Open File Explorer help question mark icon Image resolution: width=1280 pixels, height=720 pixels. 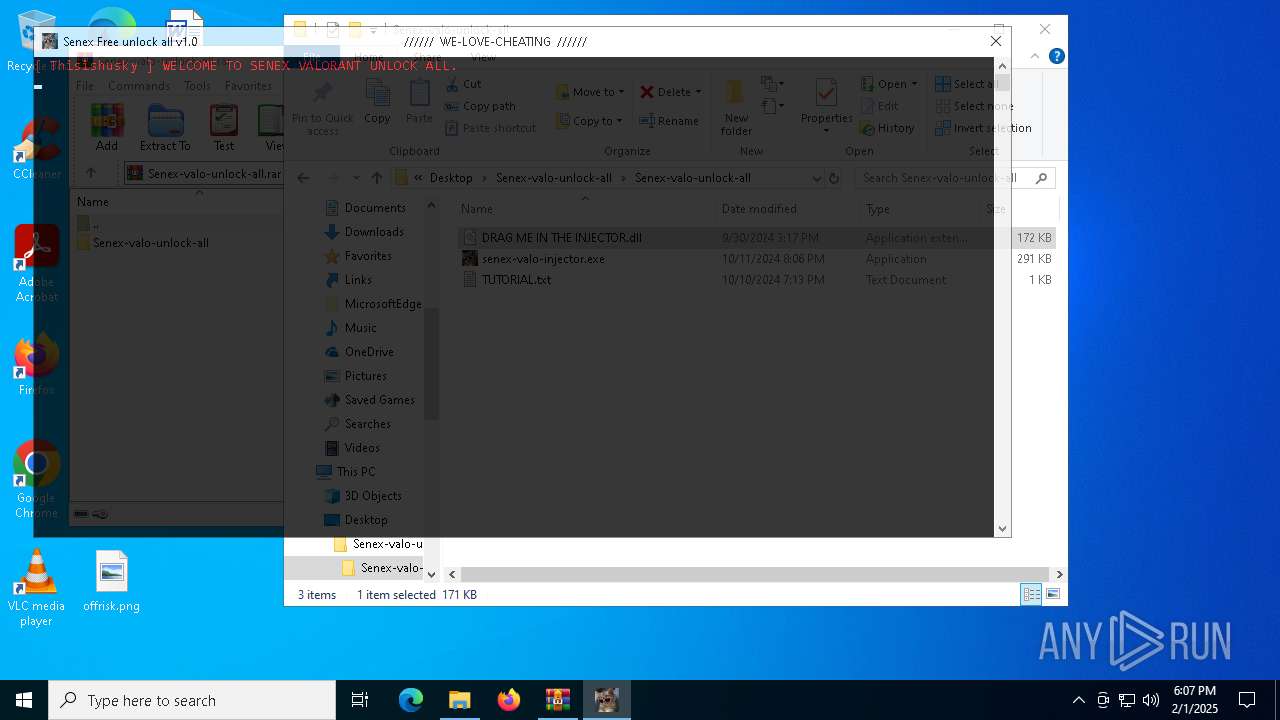[x=1056, y=56]
